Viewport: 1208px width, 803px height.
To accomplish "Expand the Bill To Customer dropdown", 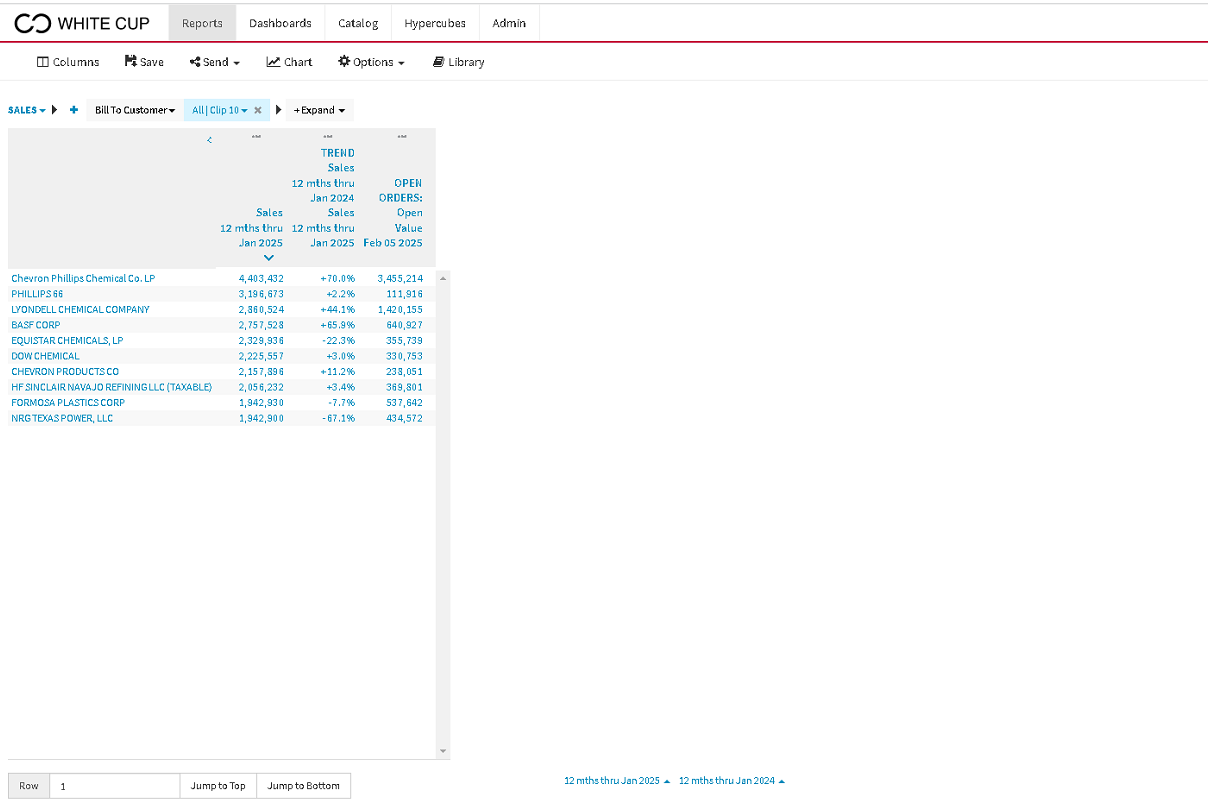I will coord(135,110).
